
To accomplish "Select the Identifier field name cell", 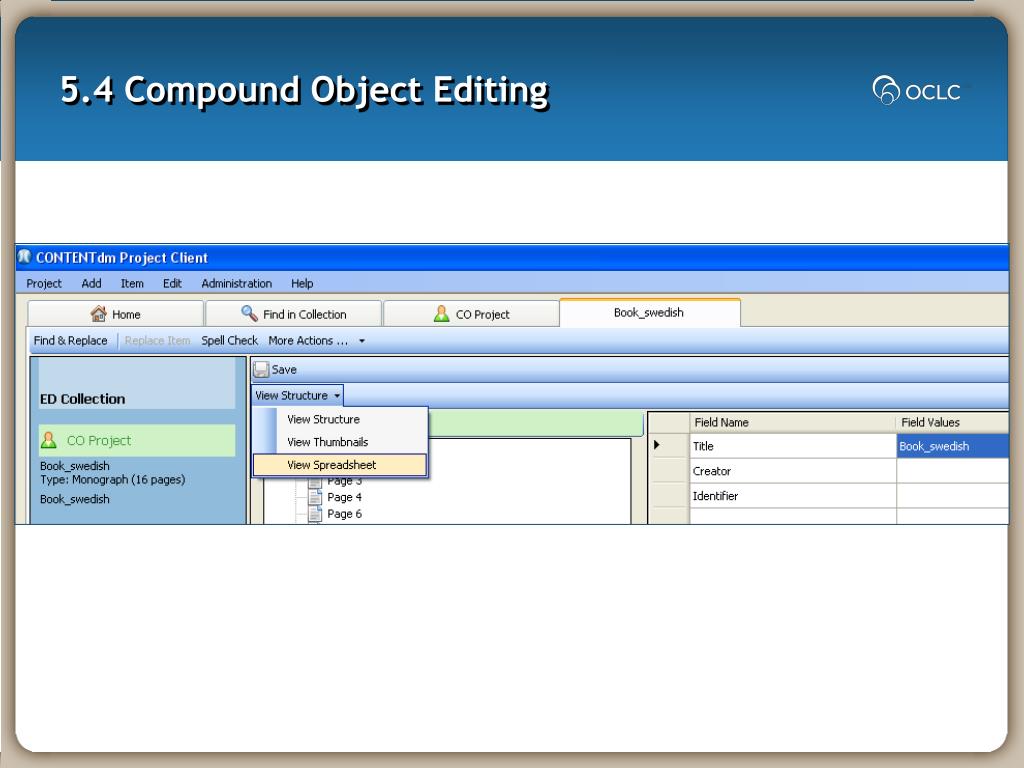I will [793, 496].
